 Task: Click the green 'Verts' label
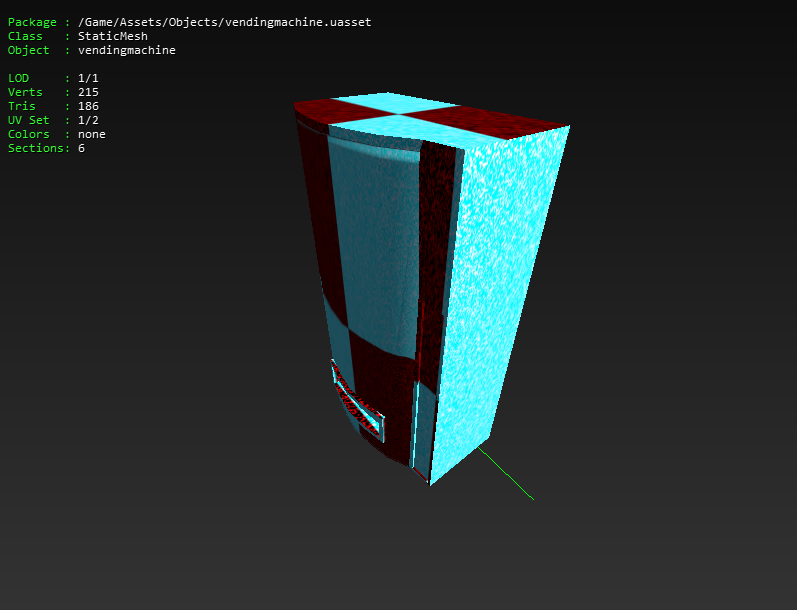tap(25, 92)
